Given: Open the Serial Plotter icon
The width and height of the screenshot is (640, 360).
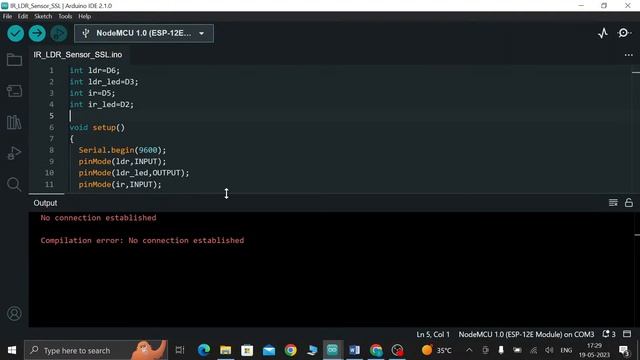Looking at the screenshot, I should click(x=603, y=33).
